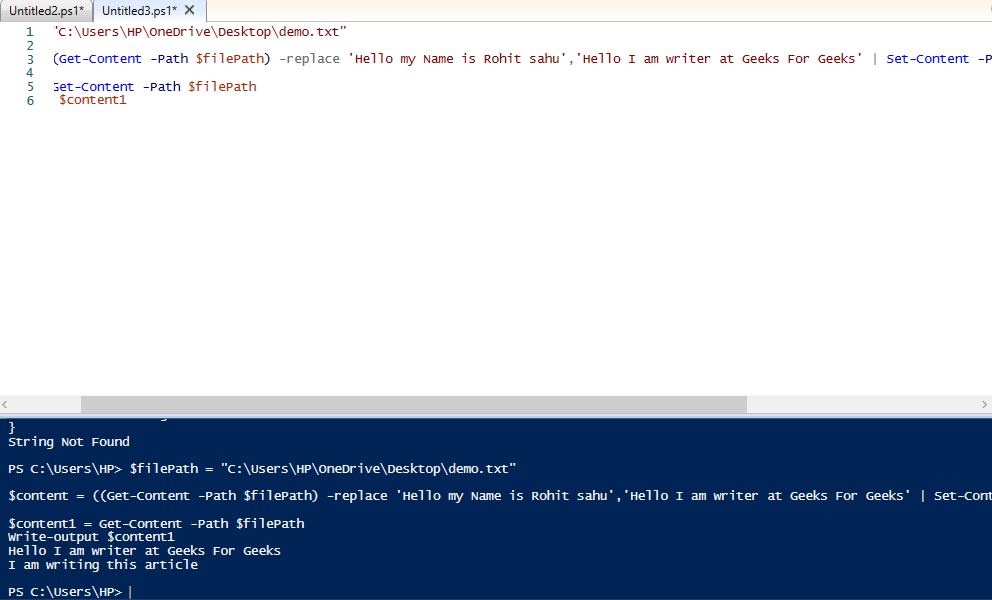Click the 'I am writing this article' output line
Viewport: 992px width, 600px height.
103,565
